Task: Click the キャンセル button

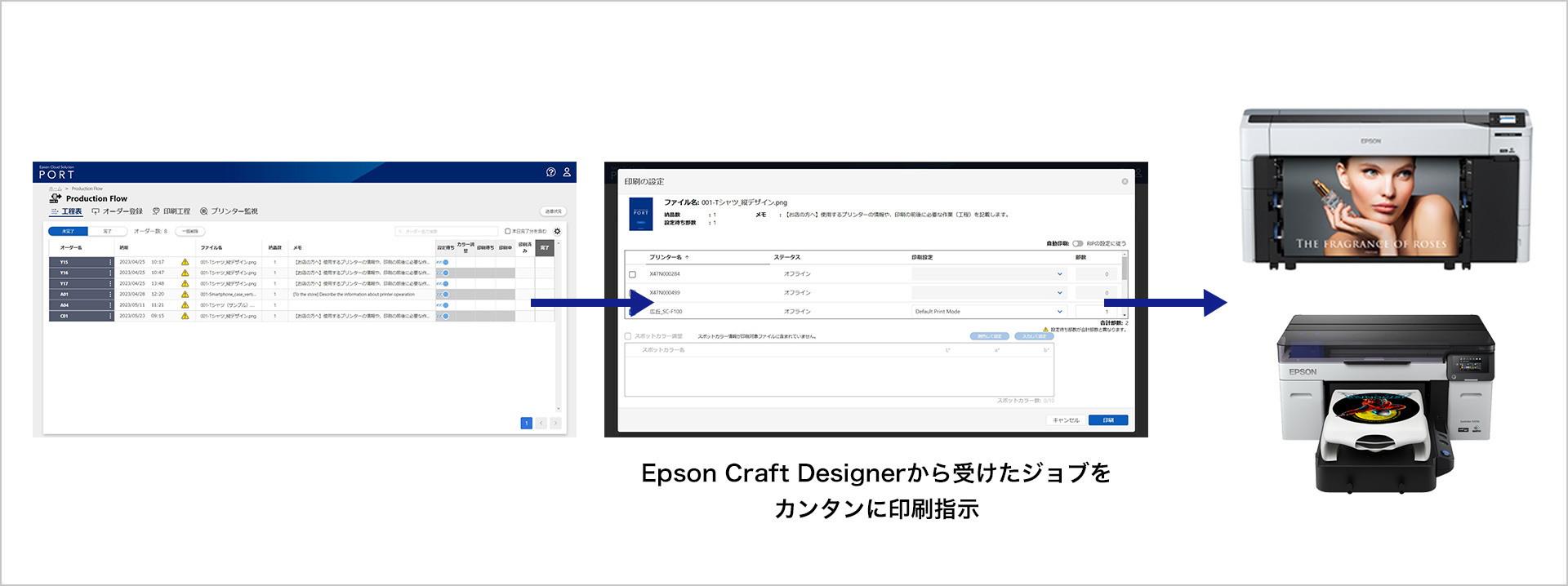Action: [1066, 420]
